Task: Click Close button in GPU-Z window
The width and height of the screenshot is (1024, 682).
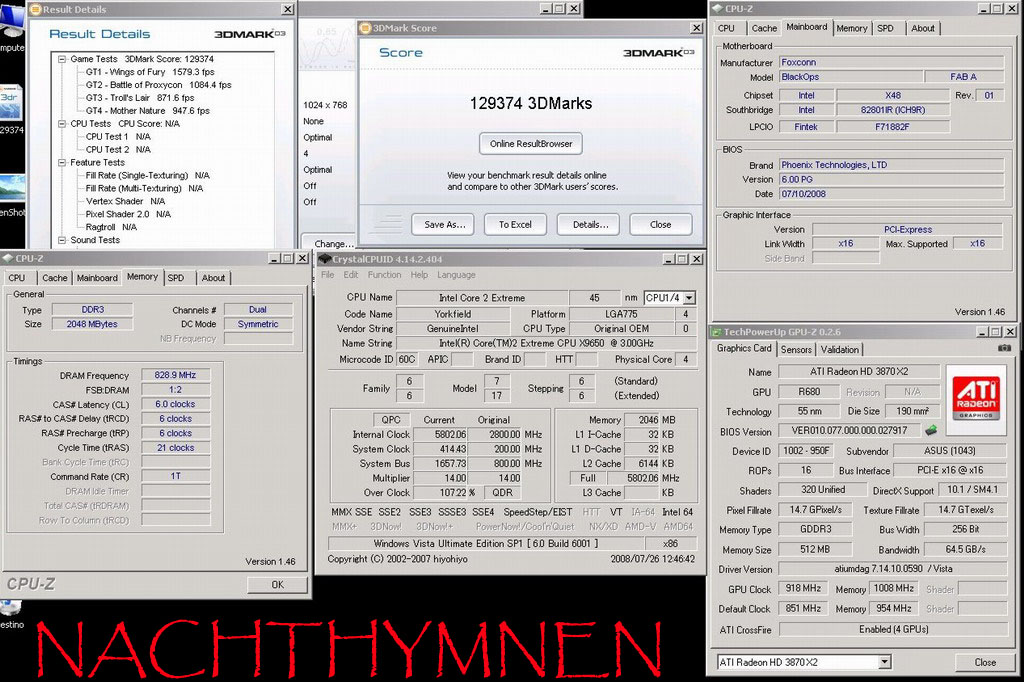Action: click(x=985, y=662)
